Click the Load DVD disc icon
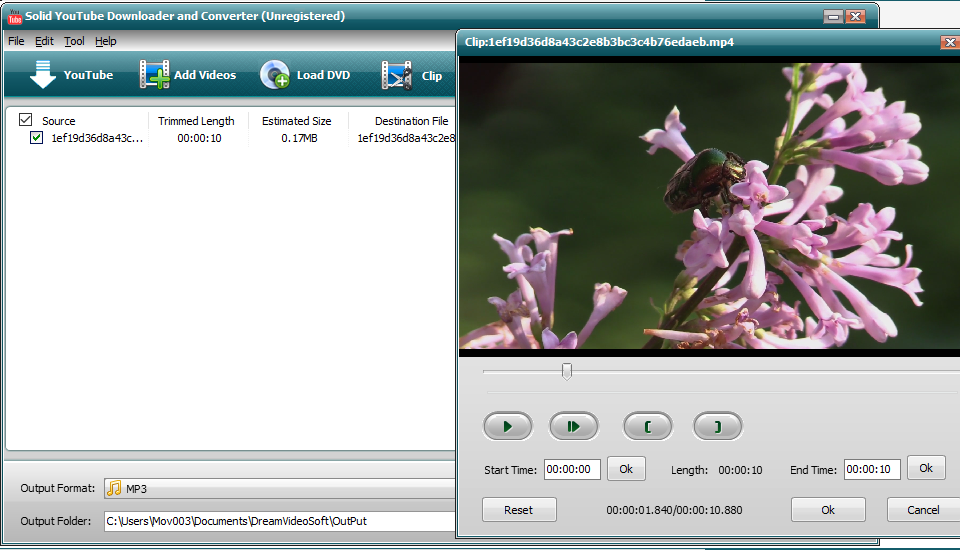 [275, 75]
